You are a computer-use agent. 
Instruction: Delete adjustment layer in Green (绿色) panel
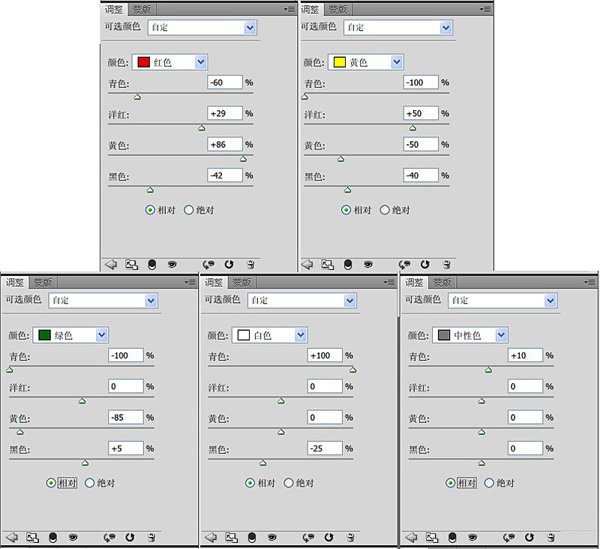pyautogui.click(x=151, y=538)
